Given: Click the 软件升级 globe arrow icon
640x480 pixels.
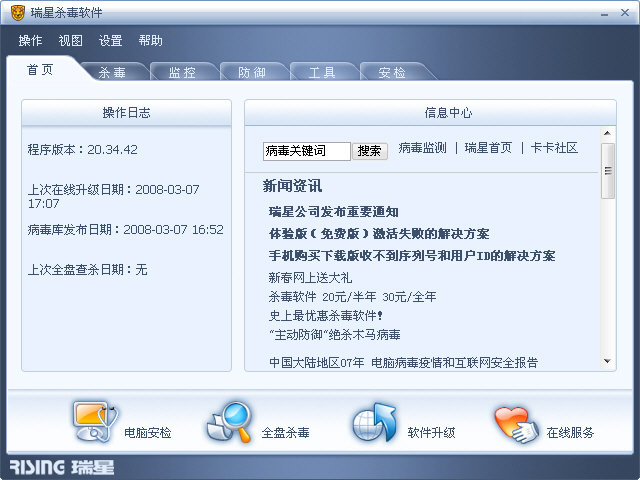Looking at the screenshot, I should (374, 422).
